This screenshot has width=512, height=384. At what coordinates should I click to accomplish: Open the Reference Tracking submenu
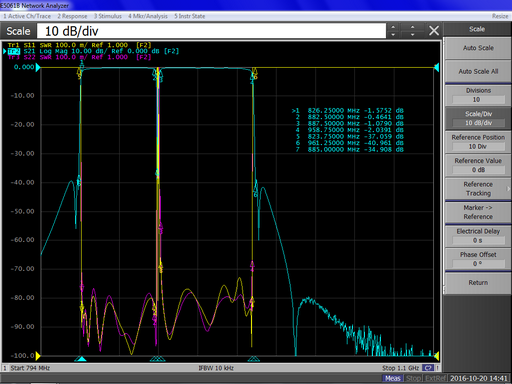[478, 189]
